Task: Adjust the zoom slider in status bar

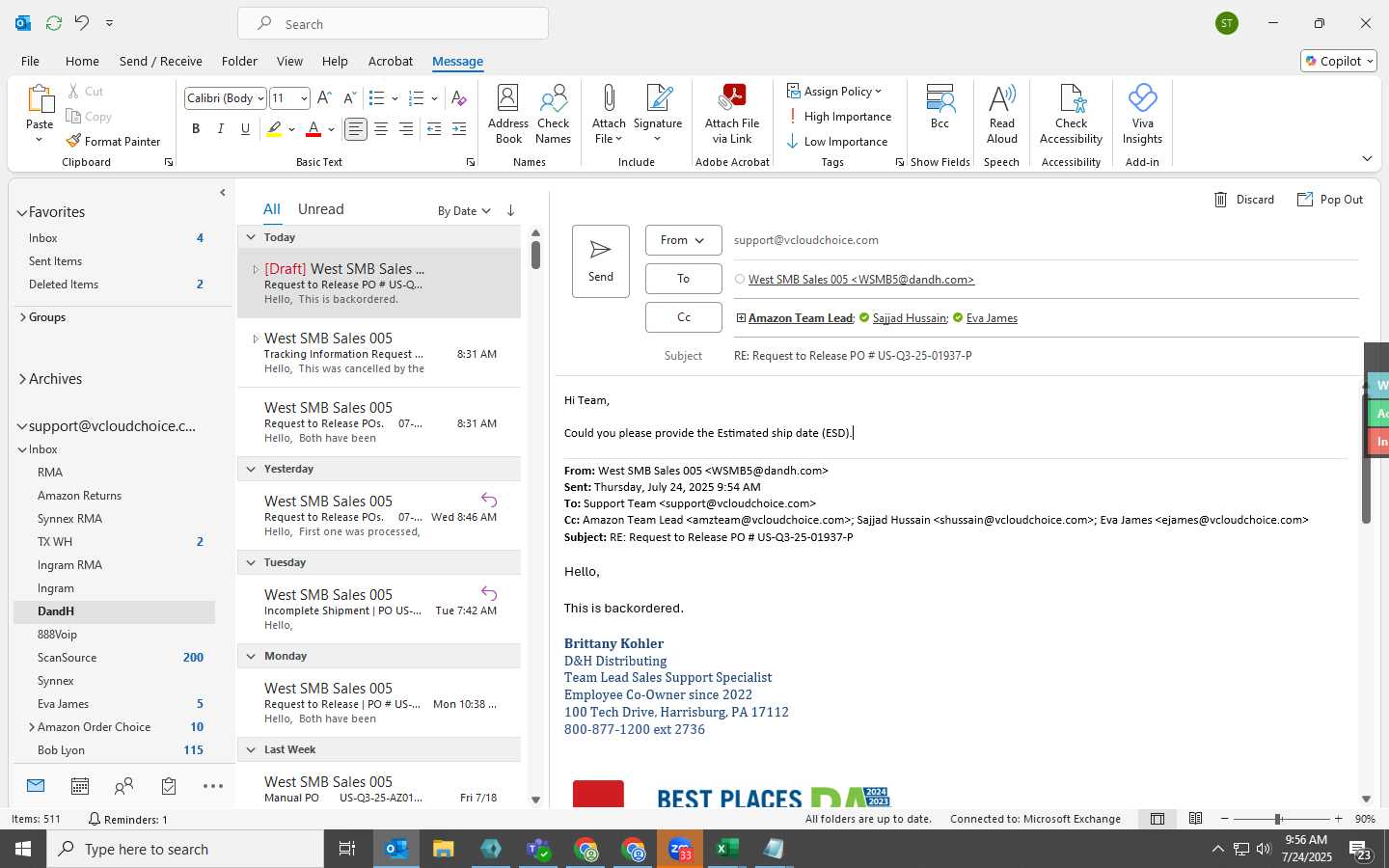Action: click(1277, 819)
